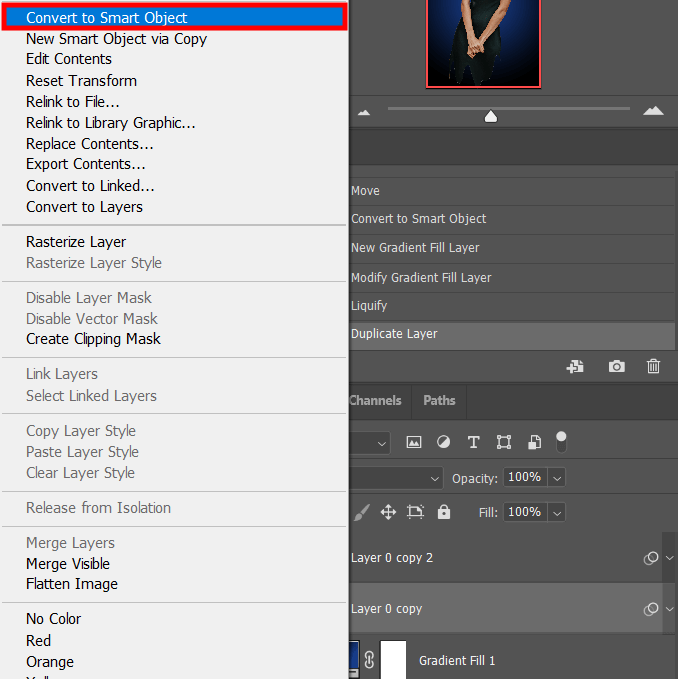Open Opacity slider dropdown arrow
The image size is (678, 679).
(557, 478)
